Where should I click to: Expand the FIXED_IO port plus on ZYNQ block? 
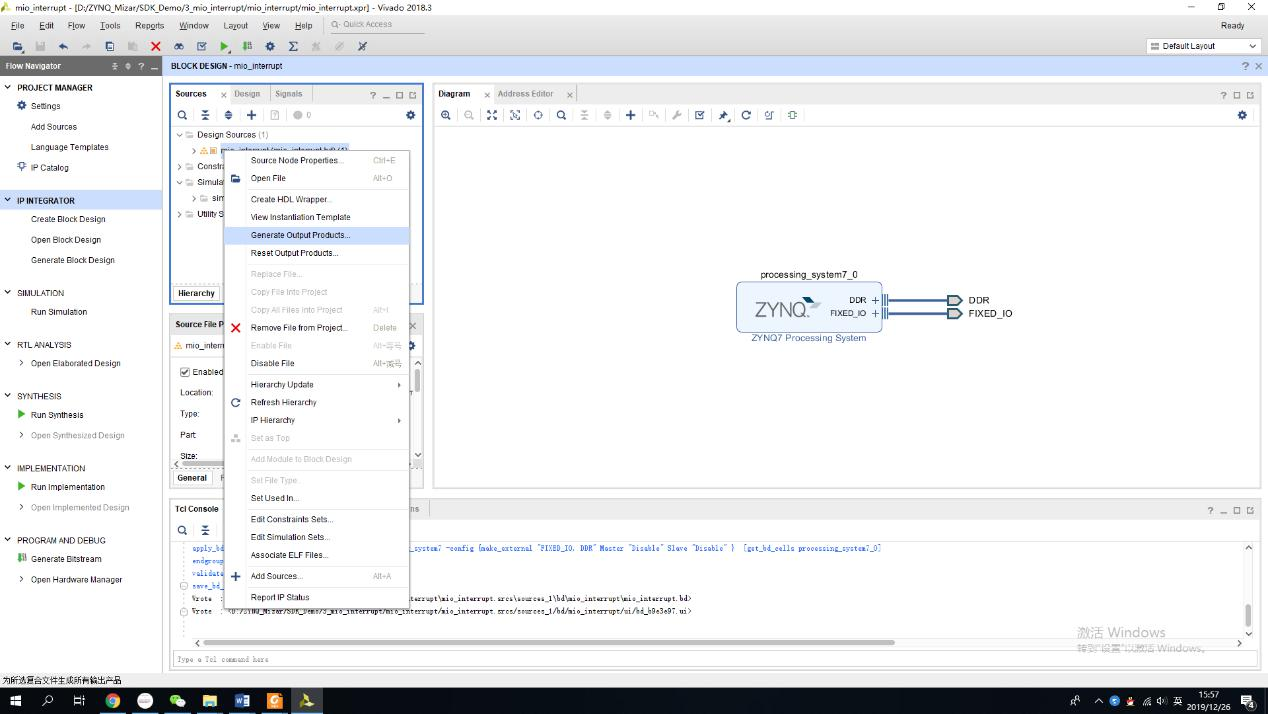875,313
